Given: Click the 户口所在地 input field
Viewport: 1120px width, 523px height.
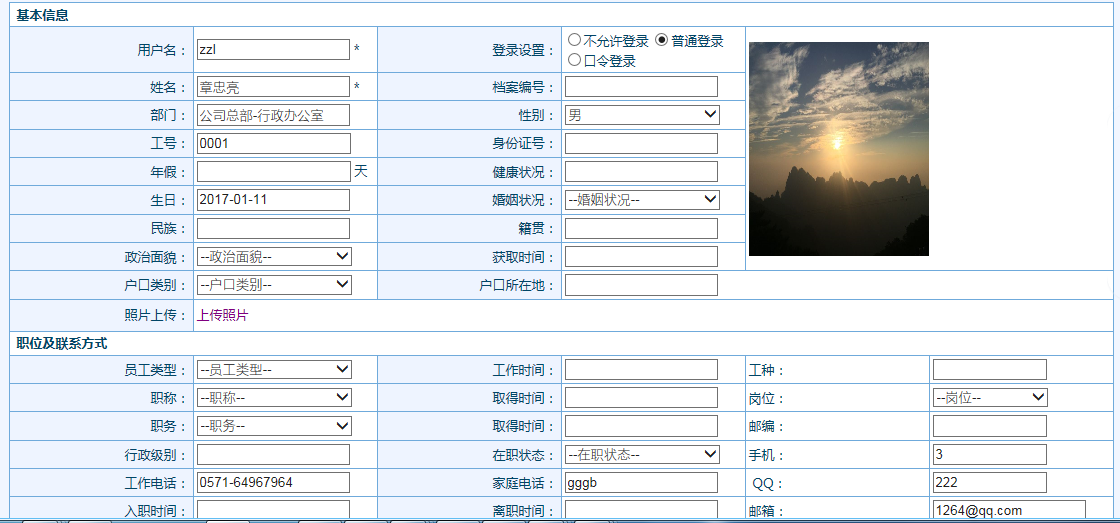Looking at the screenshot, I should pyautogui.click(x=641, y=285).
